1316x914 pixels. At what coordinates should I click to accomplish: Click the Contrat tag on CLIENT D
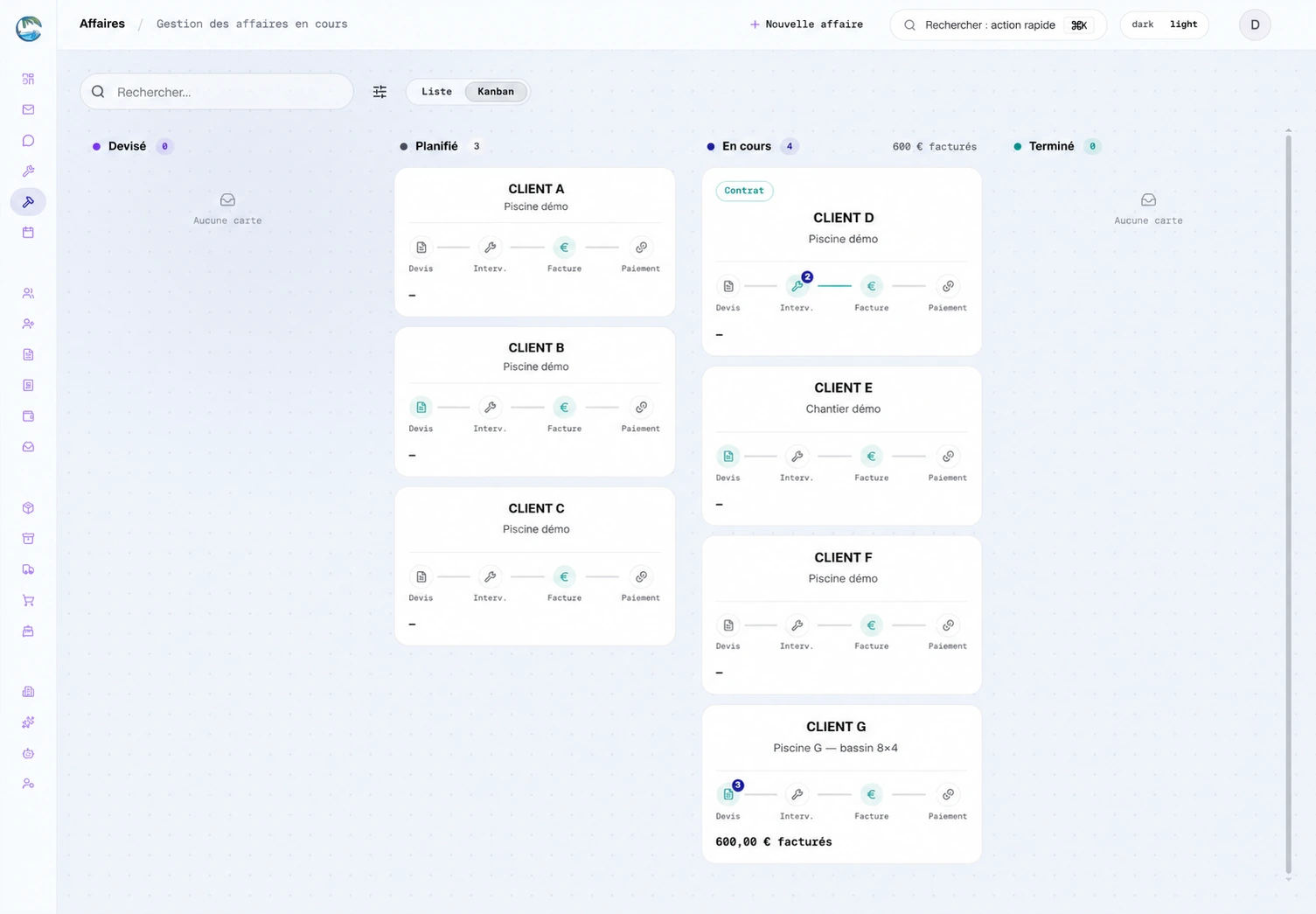pos(744,191)
